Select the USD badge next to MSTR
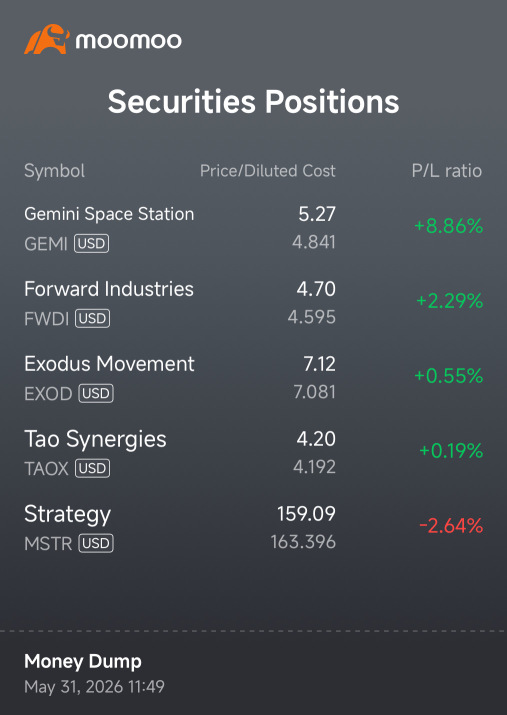 point(96,543)
